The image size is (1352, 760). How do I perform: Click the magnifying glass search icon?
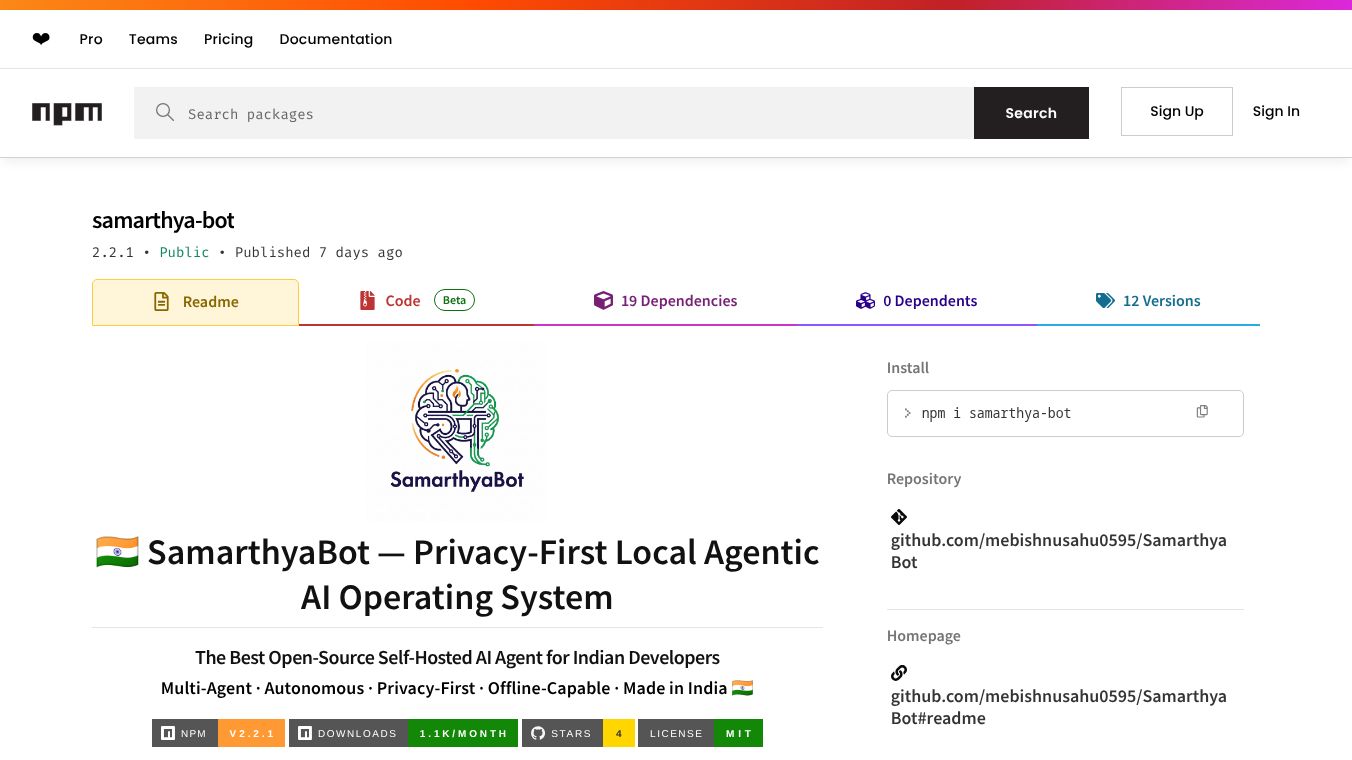pos(165,112)
